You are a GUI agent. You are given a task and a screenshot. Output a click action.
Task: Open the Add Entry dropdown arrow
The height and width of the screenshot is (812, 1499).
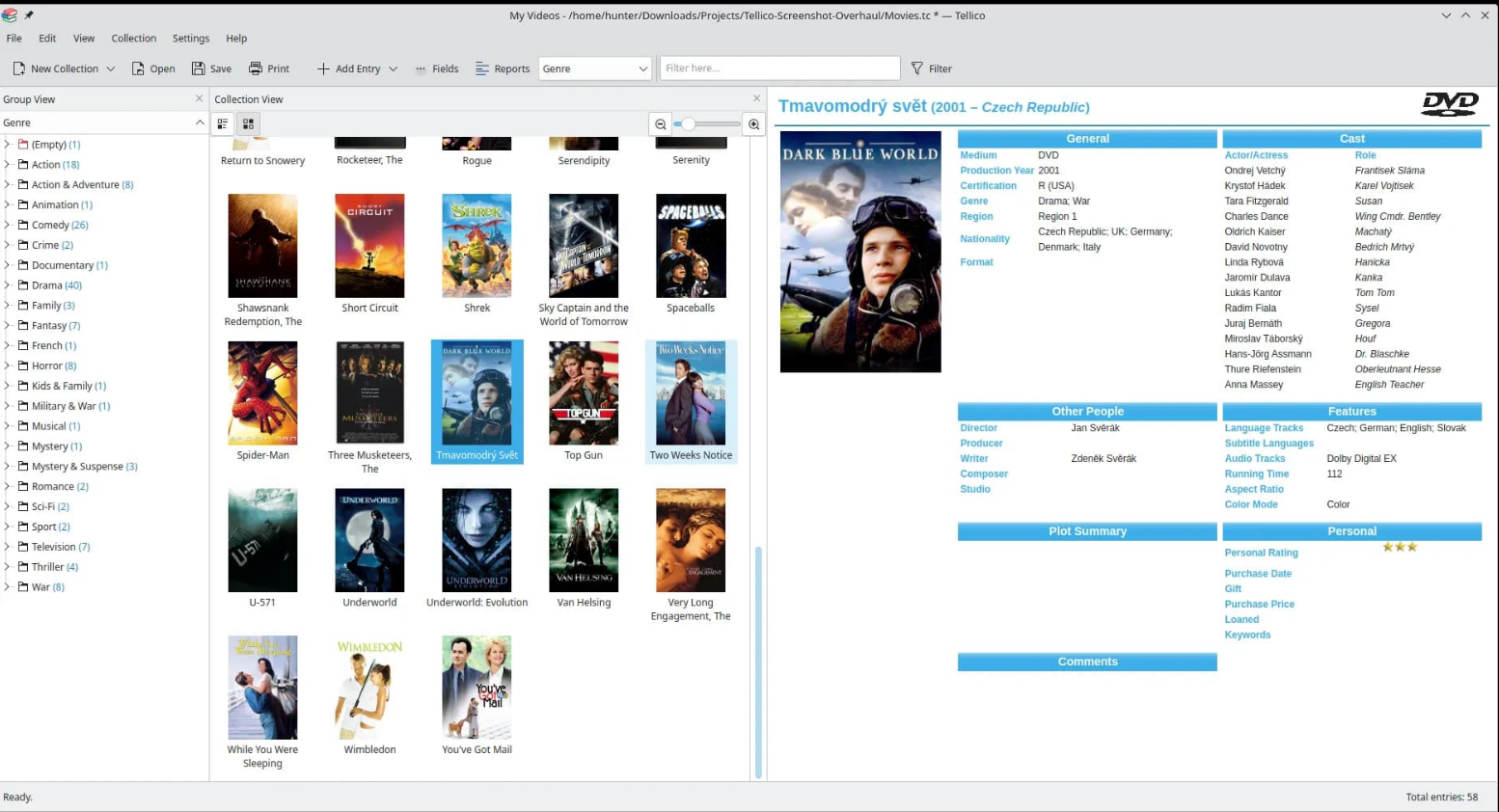(x=393, y=68)
